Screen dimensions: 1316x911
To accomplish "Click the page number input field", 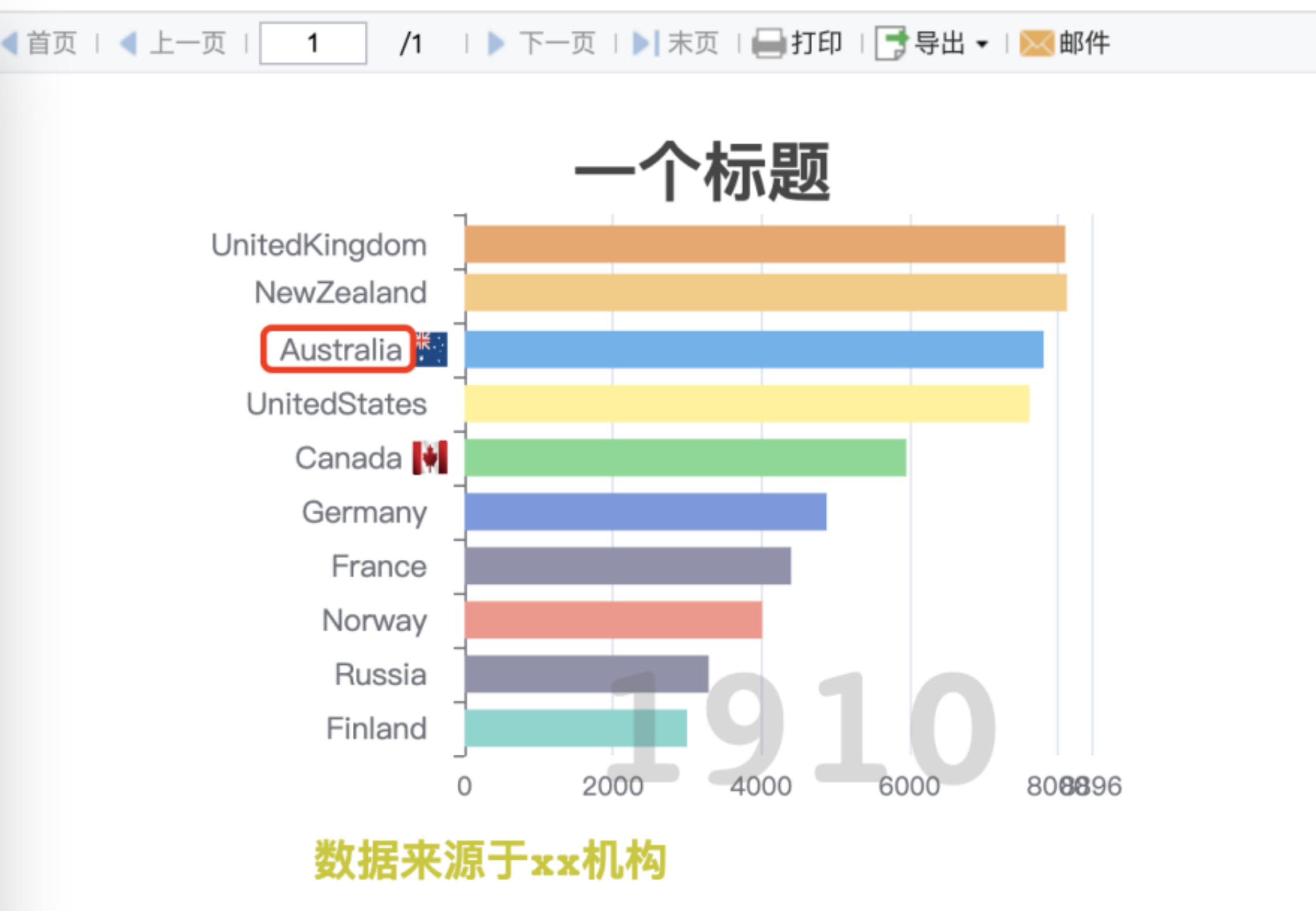I will pyautogui.click(x=312, y=43).
